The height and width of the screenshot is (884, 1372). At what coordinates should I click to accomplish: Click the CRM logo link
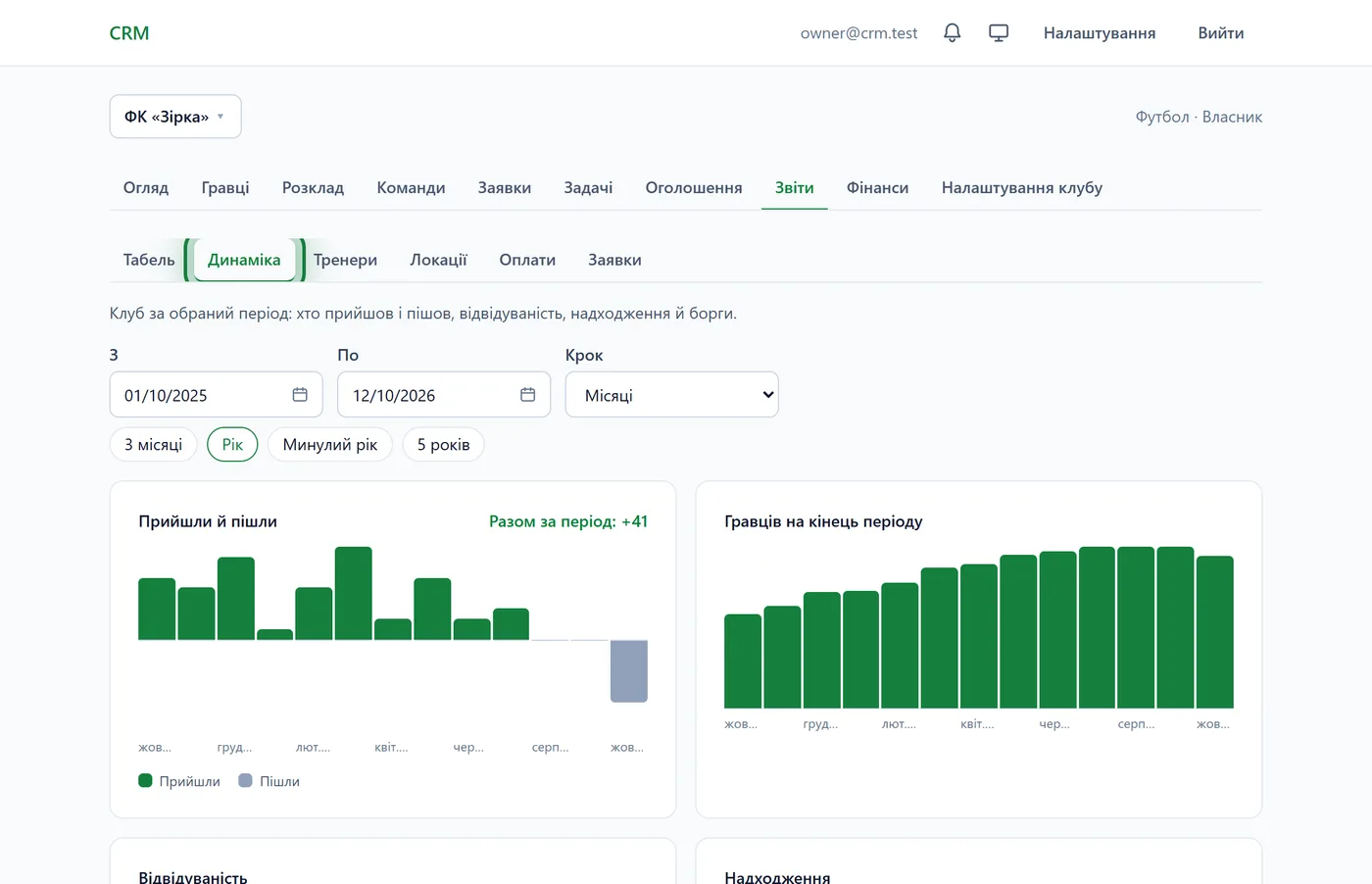point(129,33)
